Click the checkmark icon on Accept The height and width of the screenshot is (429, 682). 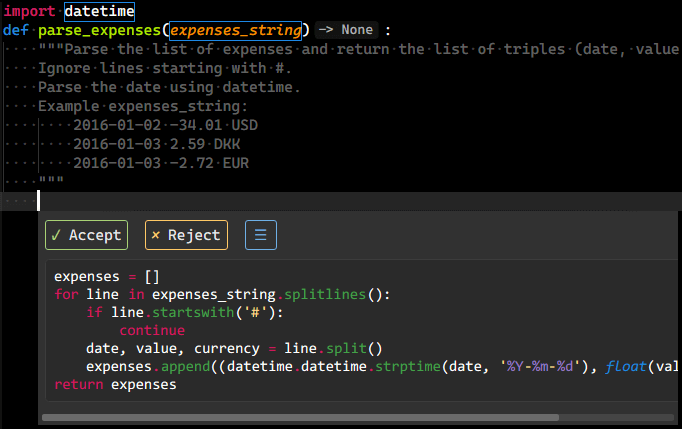point(56,235)
